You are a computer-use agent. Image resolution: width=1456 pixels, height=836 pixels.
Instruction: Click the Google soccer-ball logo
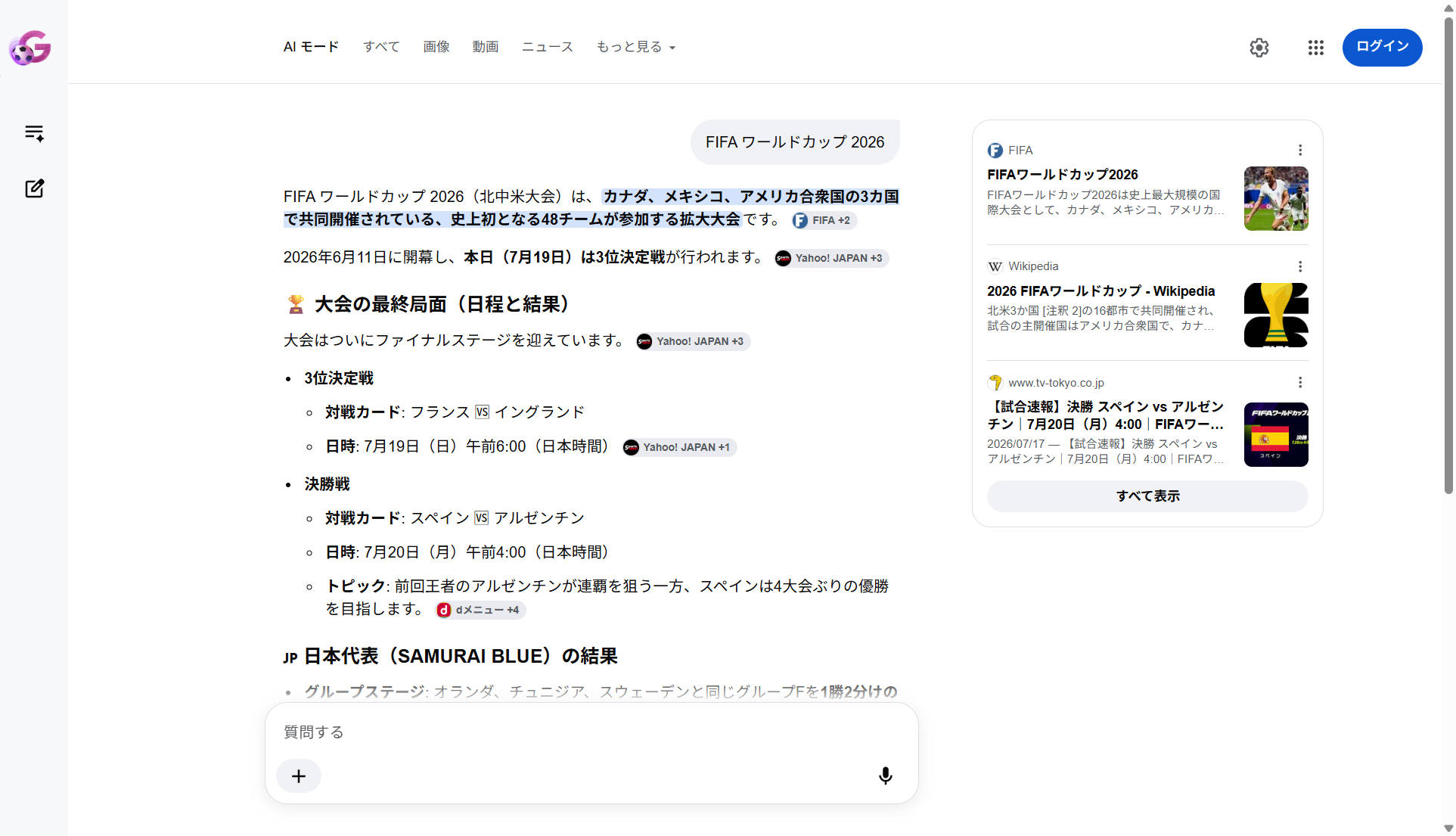tap(29, 48)
